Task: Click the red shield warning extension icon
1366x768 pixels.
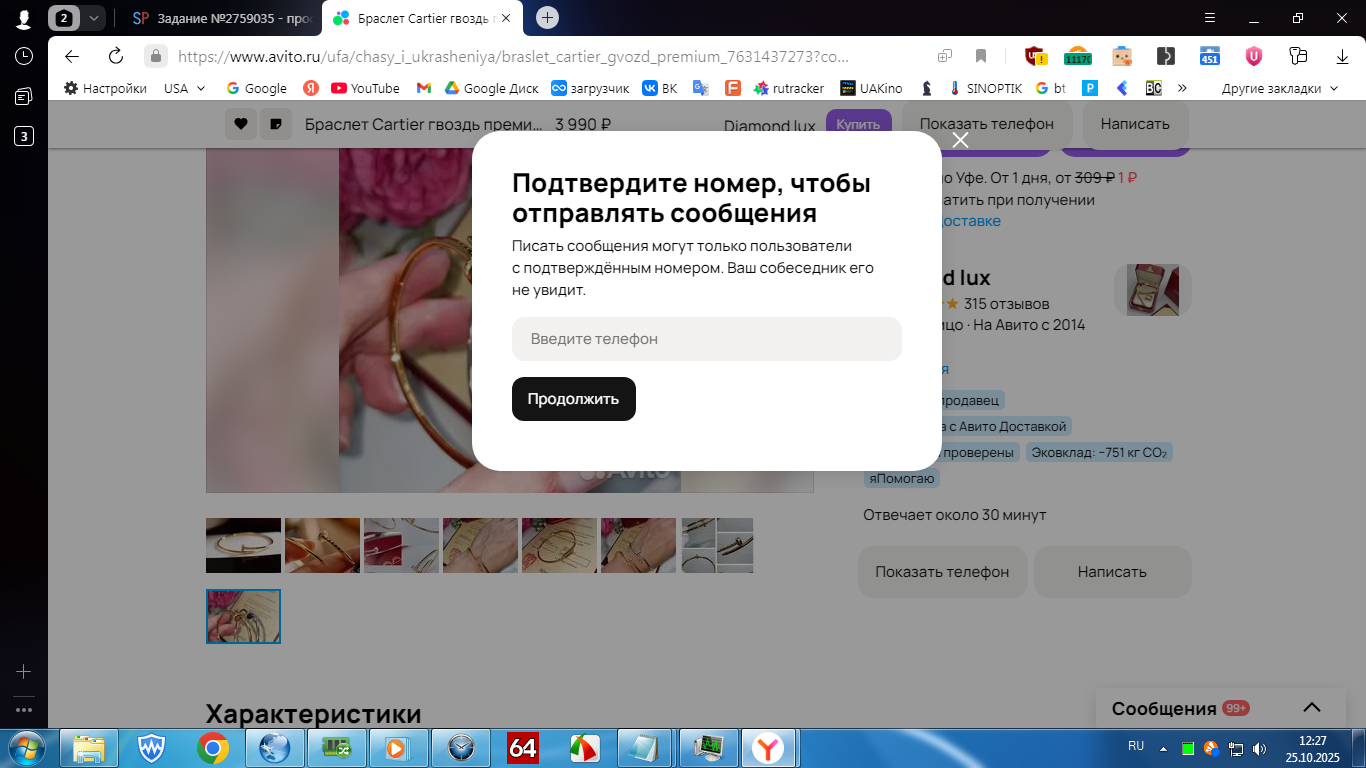Action: 1036,56
